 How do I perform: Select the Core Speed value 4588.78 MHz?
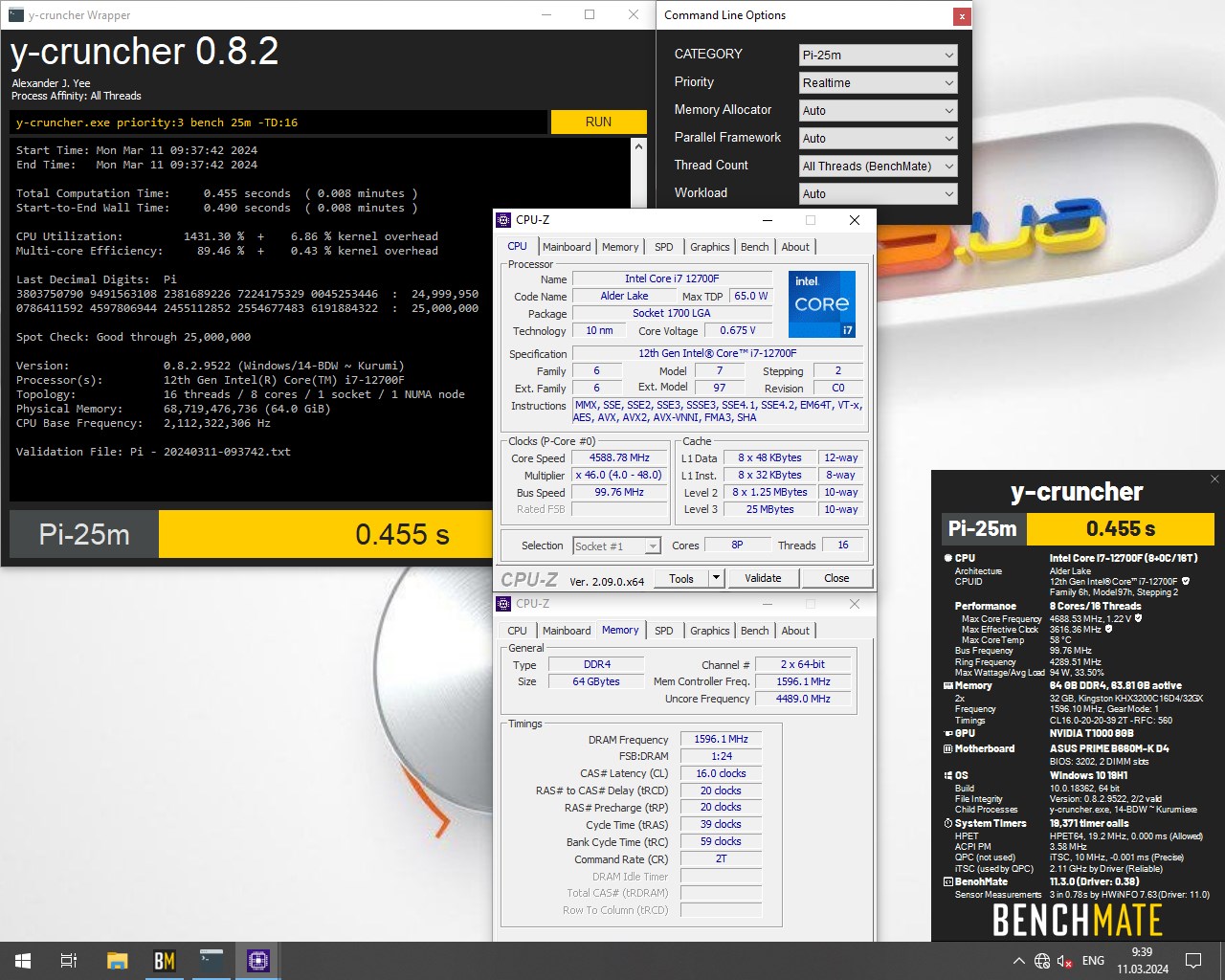click(619, 457)
